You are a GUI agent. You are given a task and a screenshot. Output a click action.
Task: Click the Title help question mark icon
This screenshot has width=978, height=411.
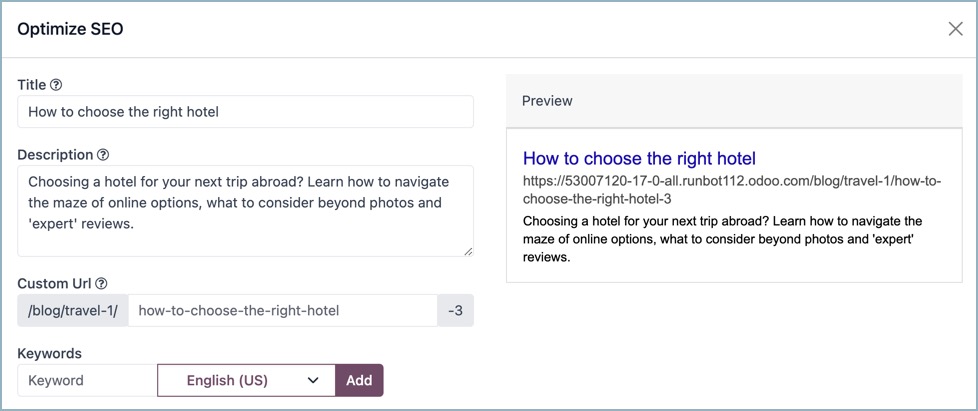pyautogui.click(x=56, y=86)
